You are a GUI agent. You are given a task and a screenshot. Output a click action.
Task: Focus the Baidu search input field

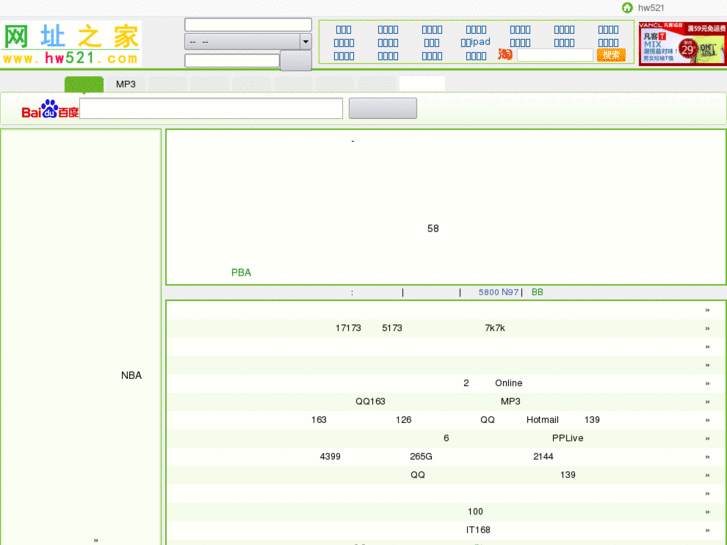(x=211, y=109)
